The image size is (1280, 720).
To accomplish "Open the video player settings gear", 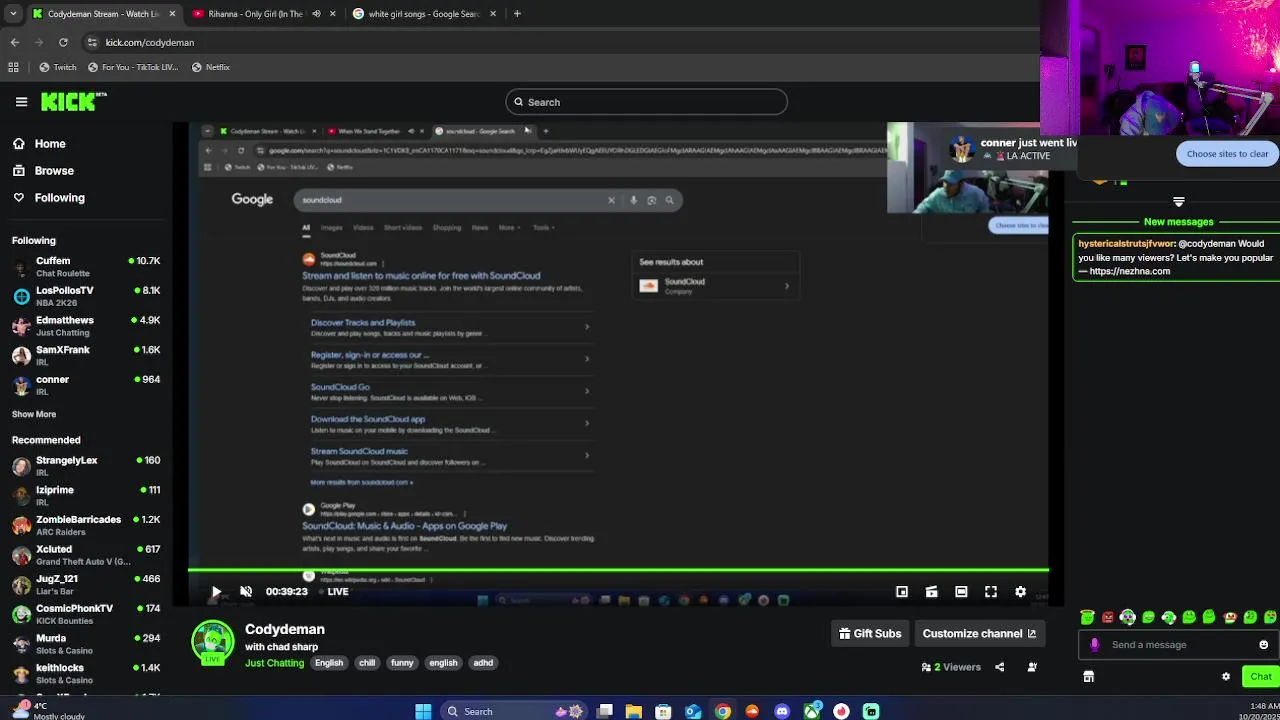I will 1020,592.
